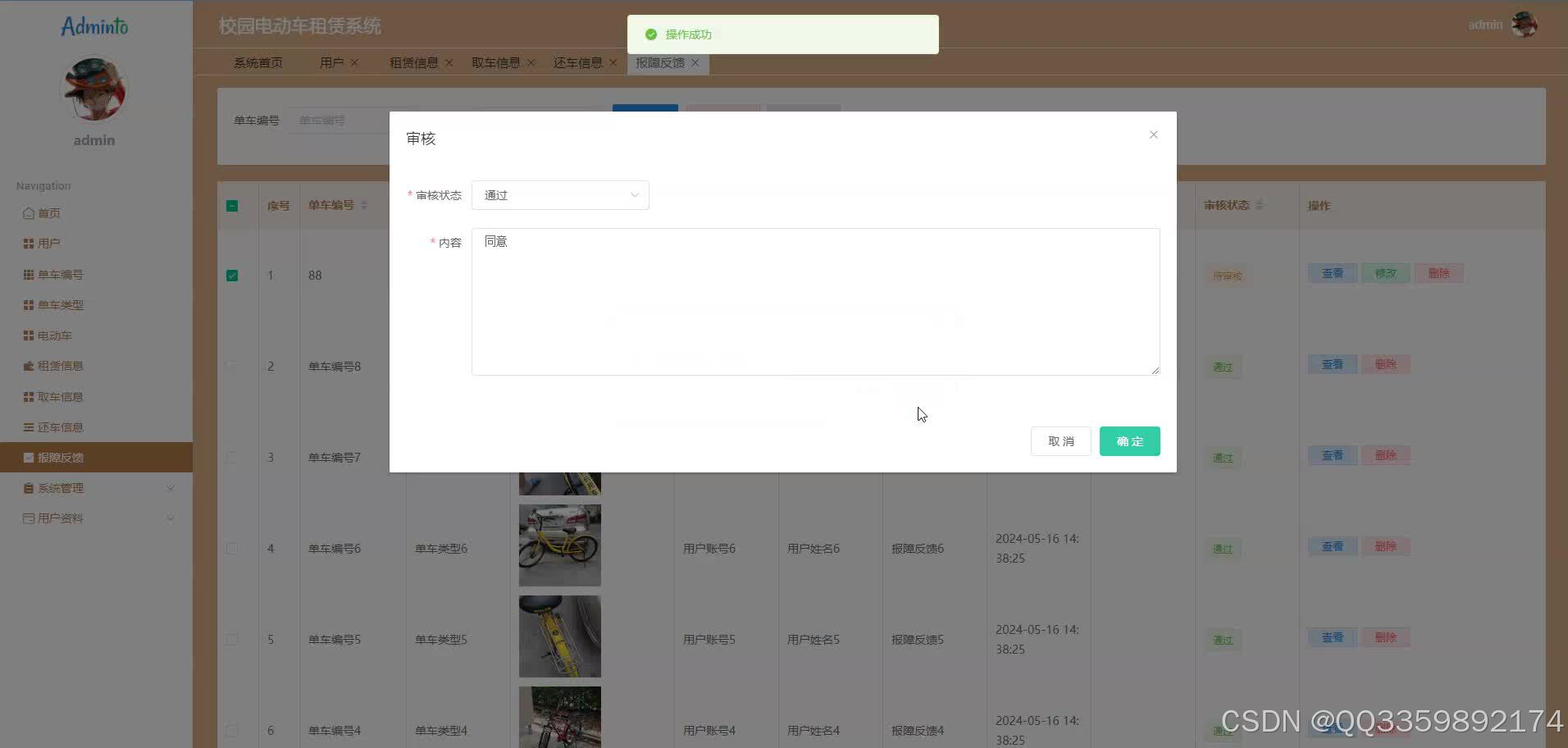The image size is (1568, 748).
Task: Open 取车信息 sidebar item
Action: (96, 397)
